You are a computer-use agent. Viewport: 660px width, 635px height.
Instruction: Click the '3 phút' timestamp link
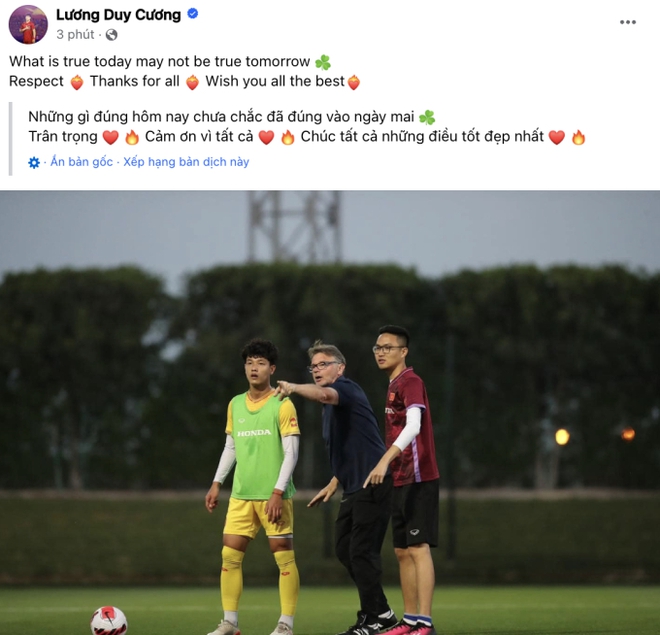(75, 34)
